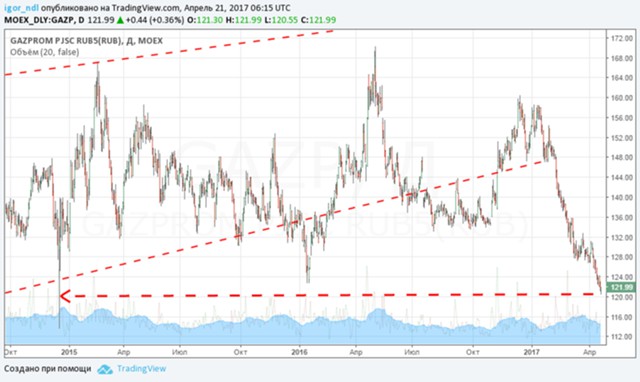Screen dimensions: 640x382
Task: Click the closing price value C:121.99
Action: [318, 20]
